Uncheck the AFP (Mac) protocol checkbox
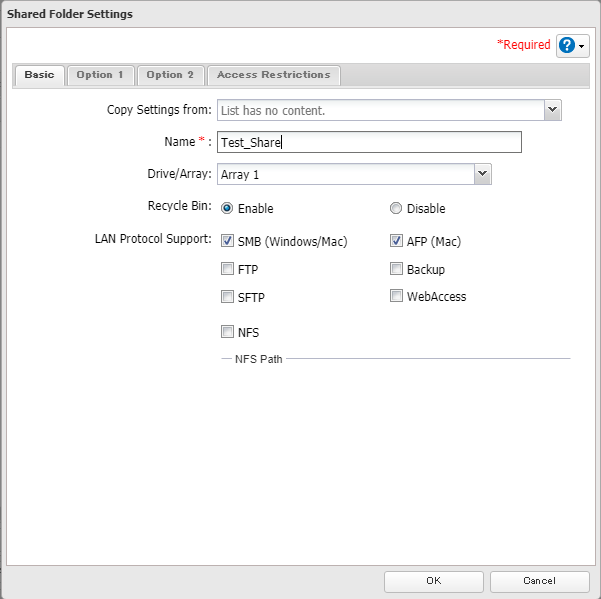The width and height of the screenshot is (601, 599). tap(396, 241)
